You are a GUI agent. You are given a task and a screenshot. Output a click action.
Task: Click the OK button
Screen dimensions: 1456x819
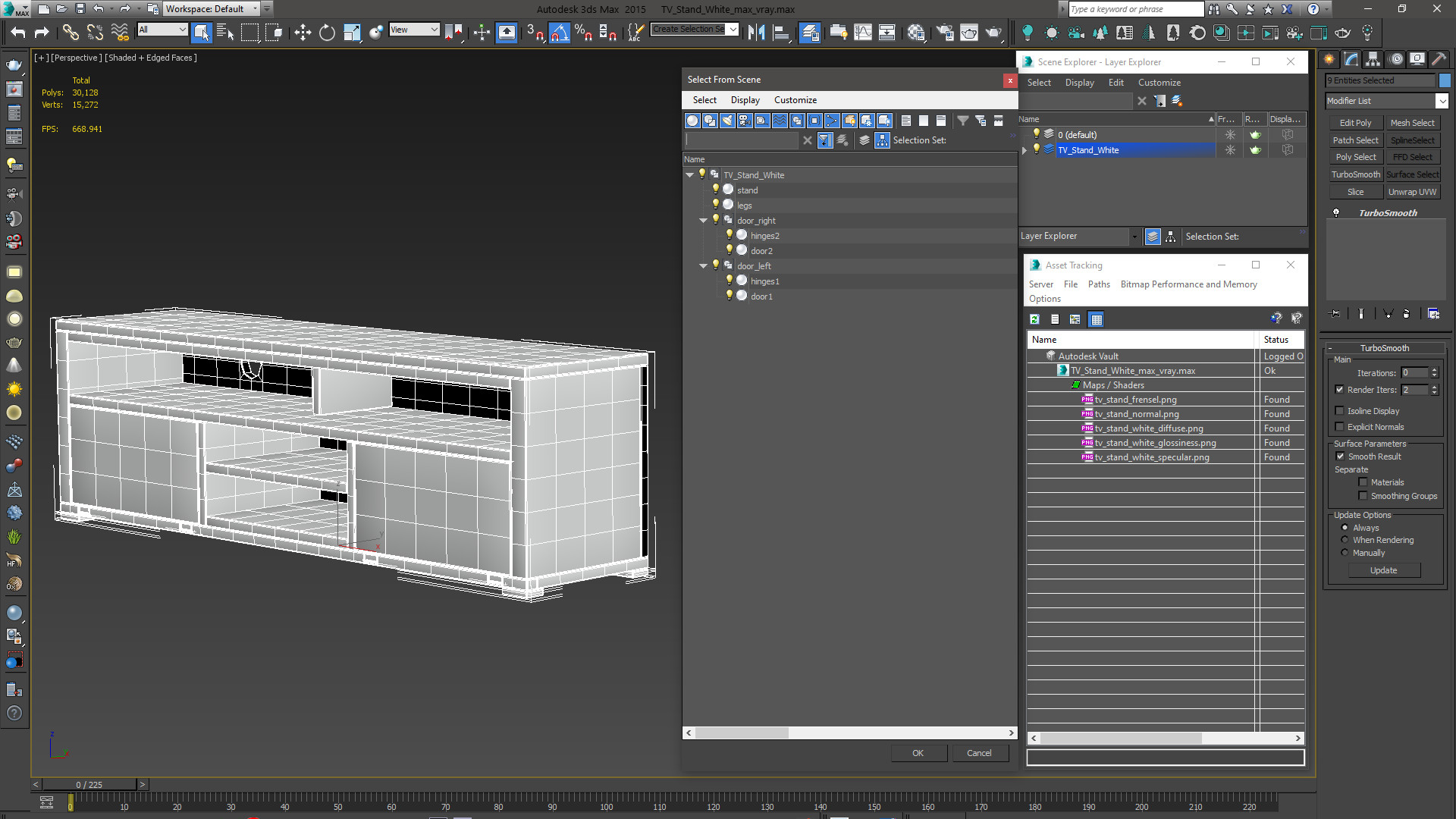click(x=918, y=753)
